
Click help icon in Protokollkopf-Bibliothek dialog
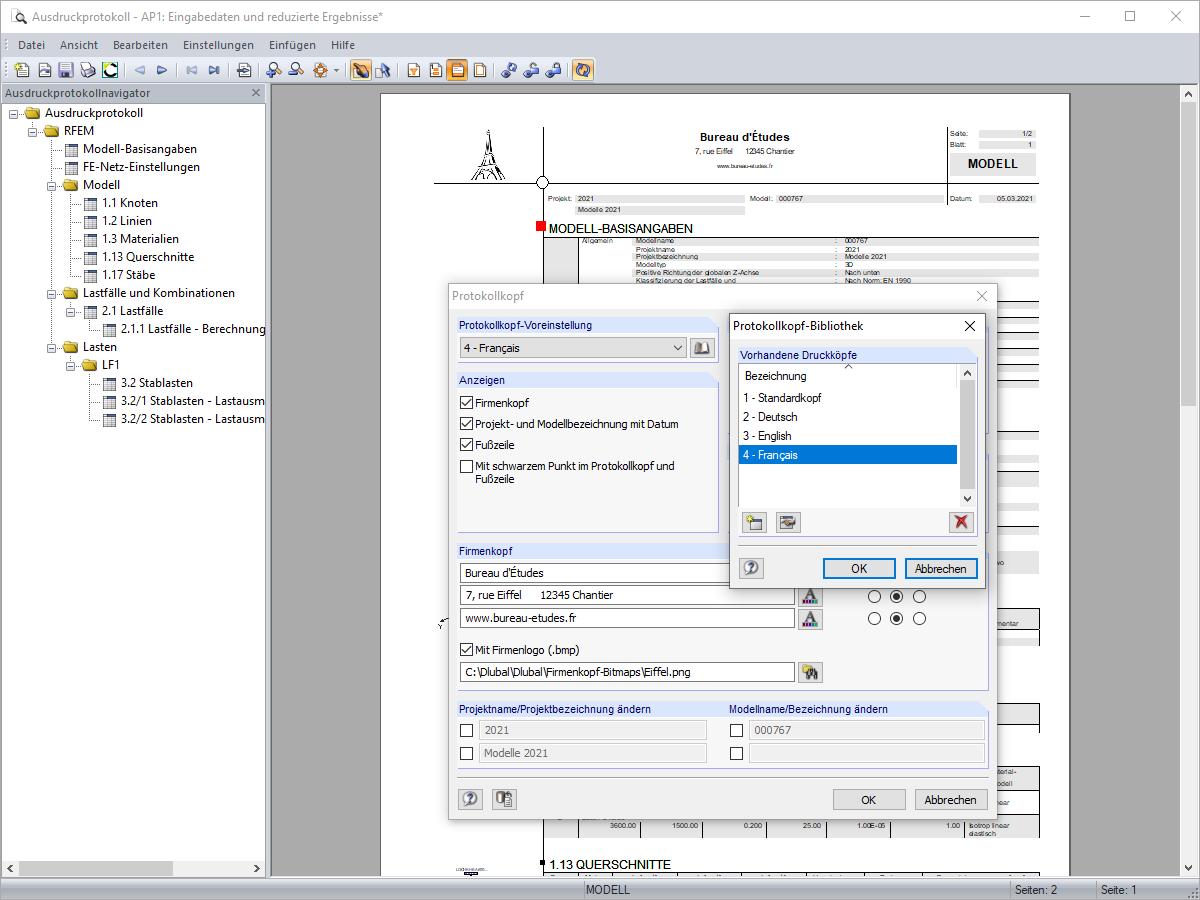751,568
